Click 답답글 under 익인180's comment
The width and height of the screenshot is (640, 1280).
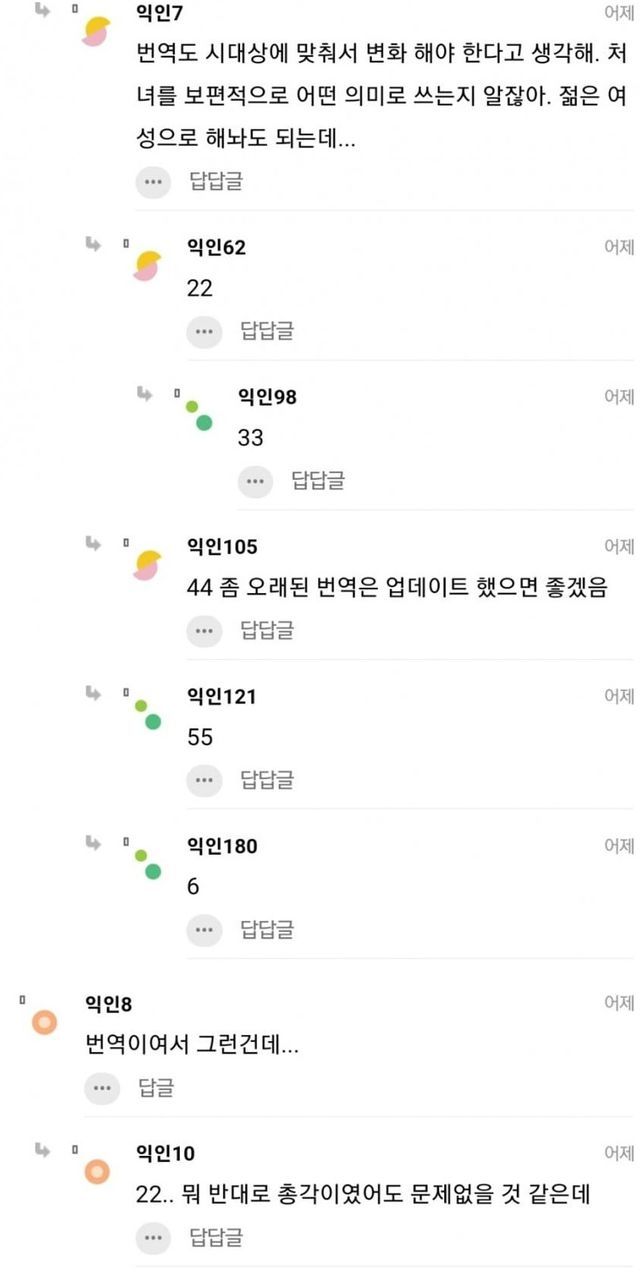267,930
